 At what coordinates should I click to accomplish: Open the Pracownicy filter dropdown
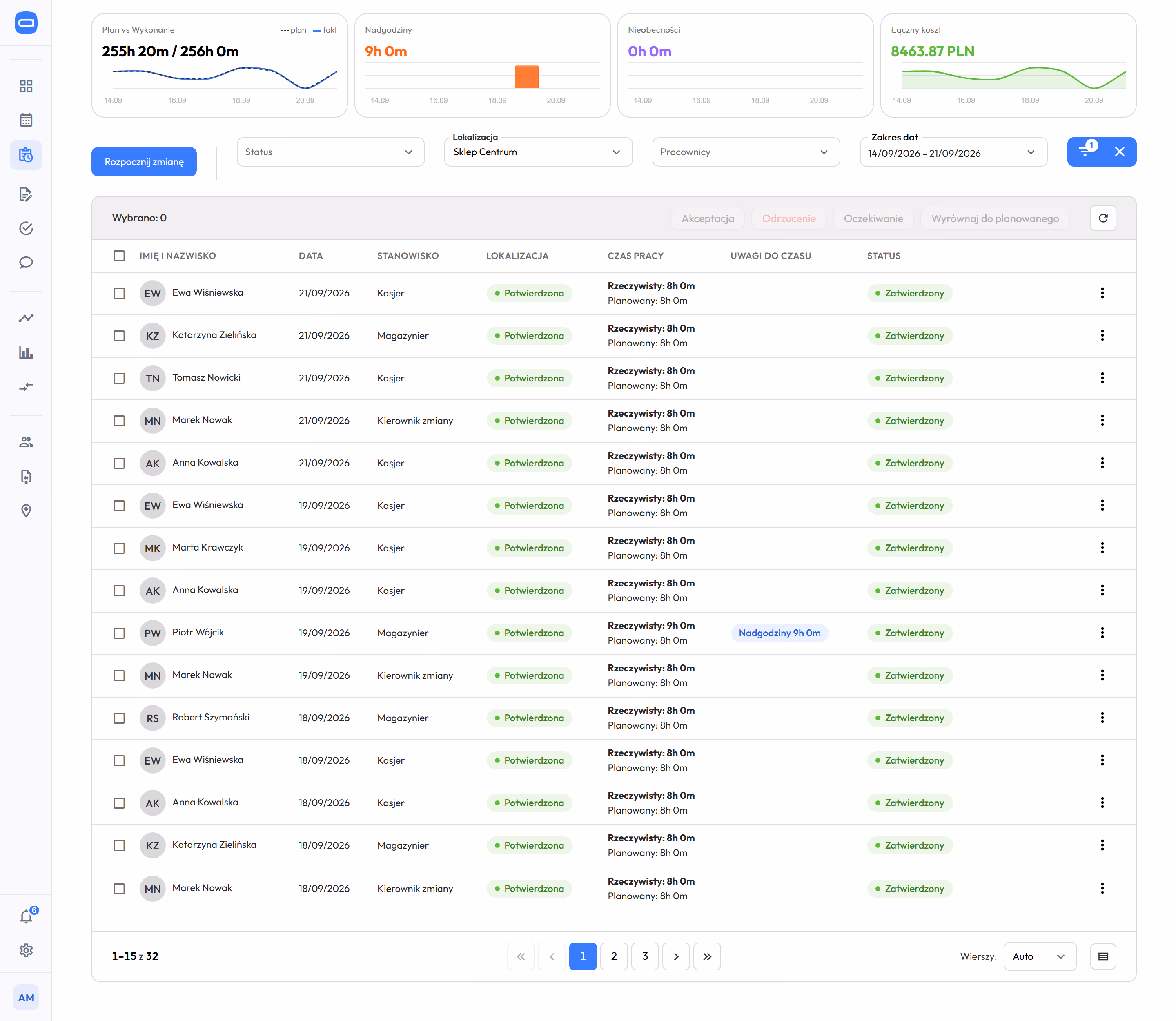746,152
